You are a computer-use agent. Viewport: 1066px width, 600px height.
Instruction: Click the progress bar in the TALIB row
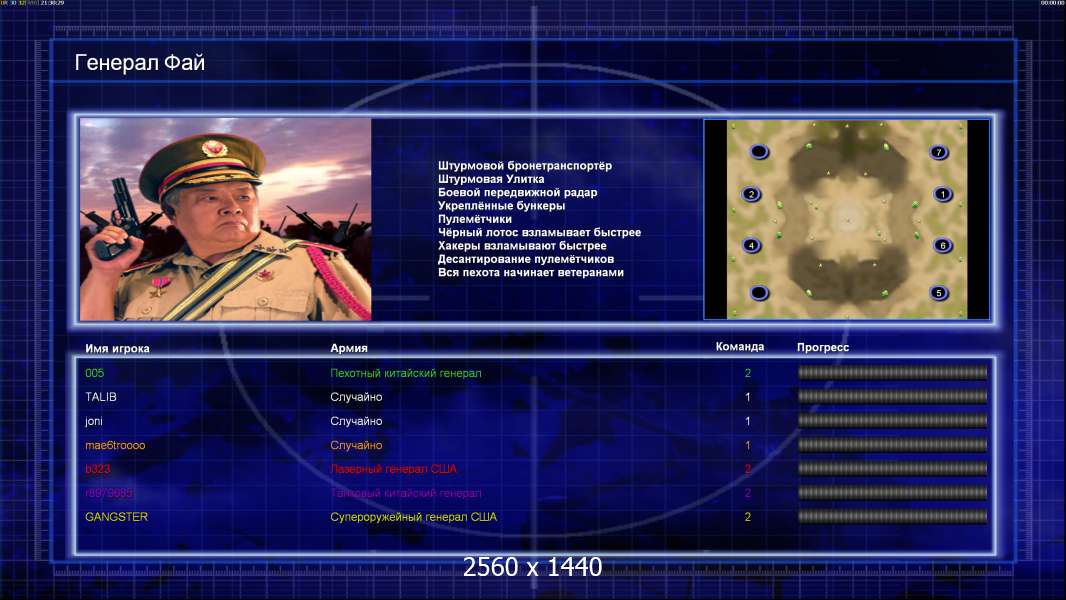pyautogui.click(x=892, y=396)
